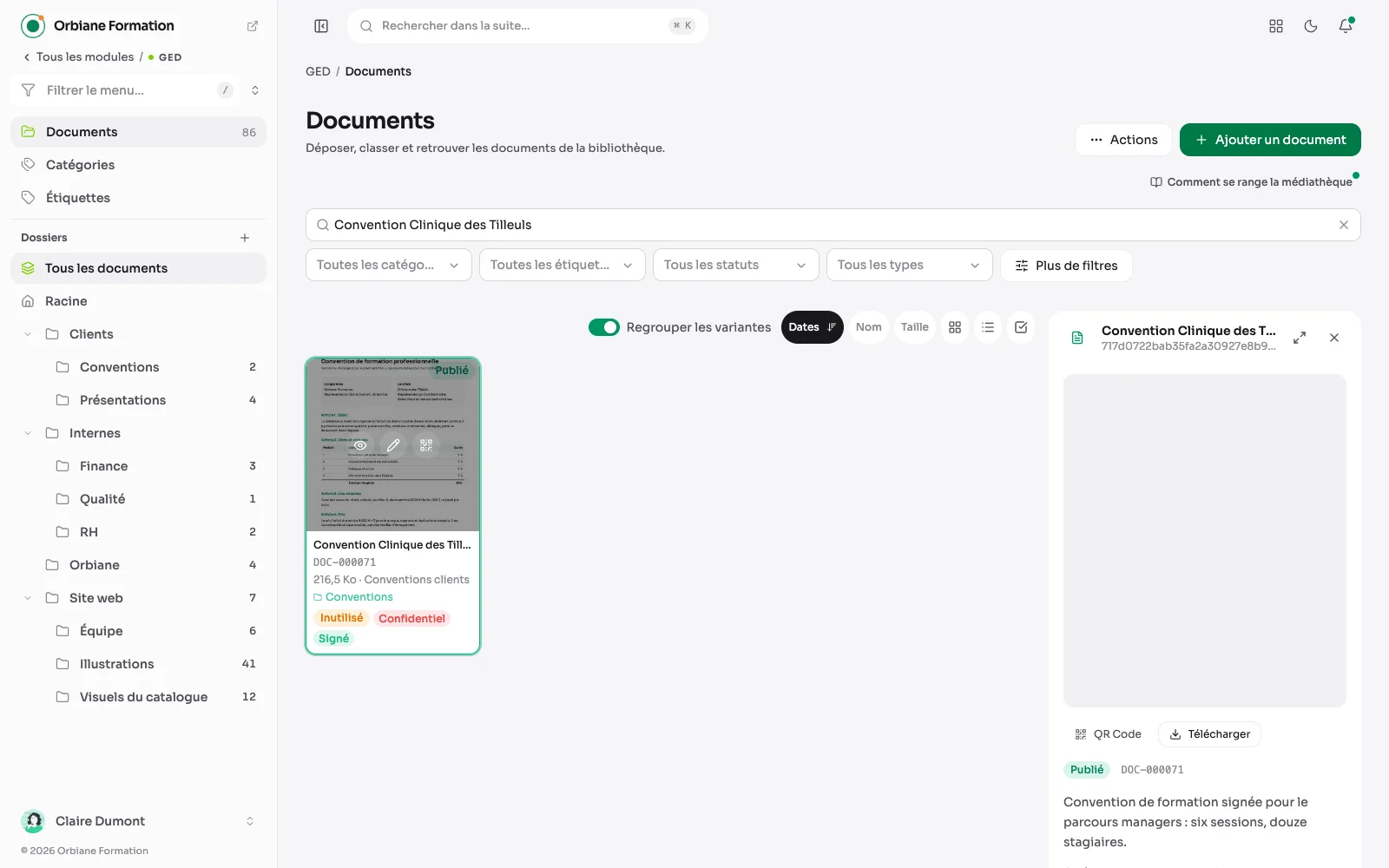This screenshot has width=1389, height=868.
Task: Select Documents menu item
Action: (x=139, y=132)
